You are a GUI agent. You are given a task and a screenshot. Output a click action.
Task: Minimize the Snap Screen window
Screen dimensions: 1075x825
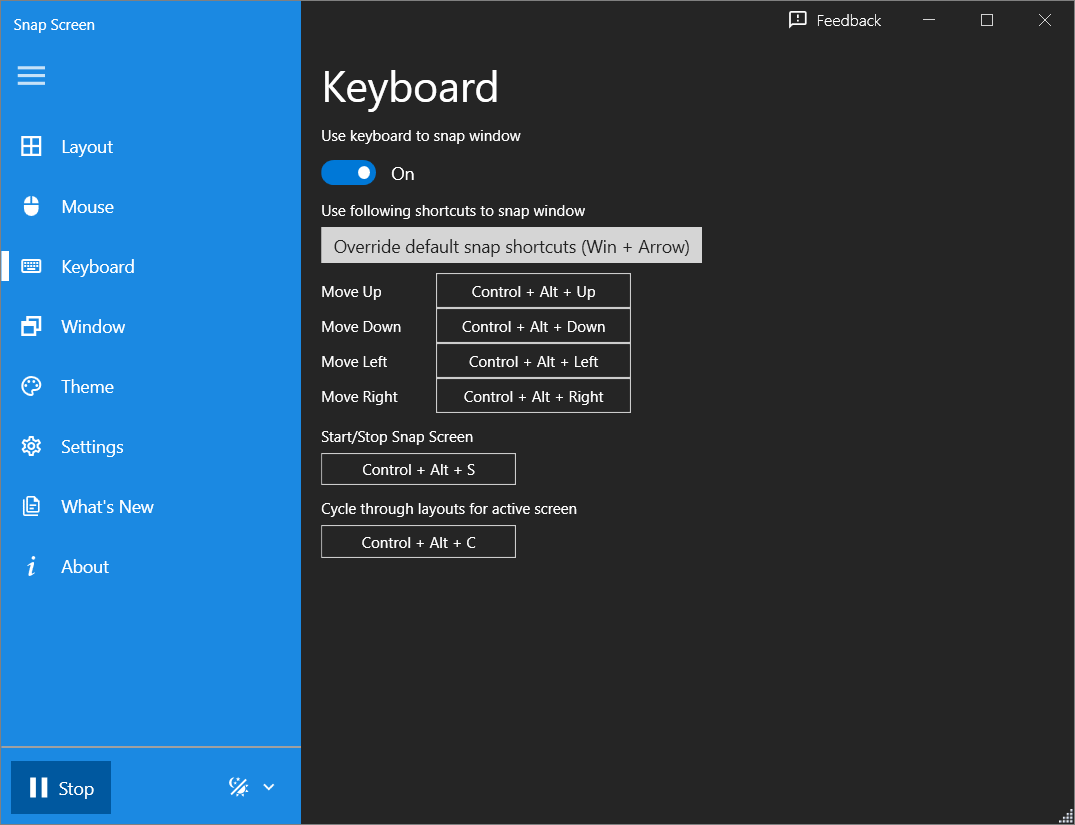click(929, 20)
